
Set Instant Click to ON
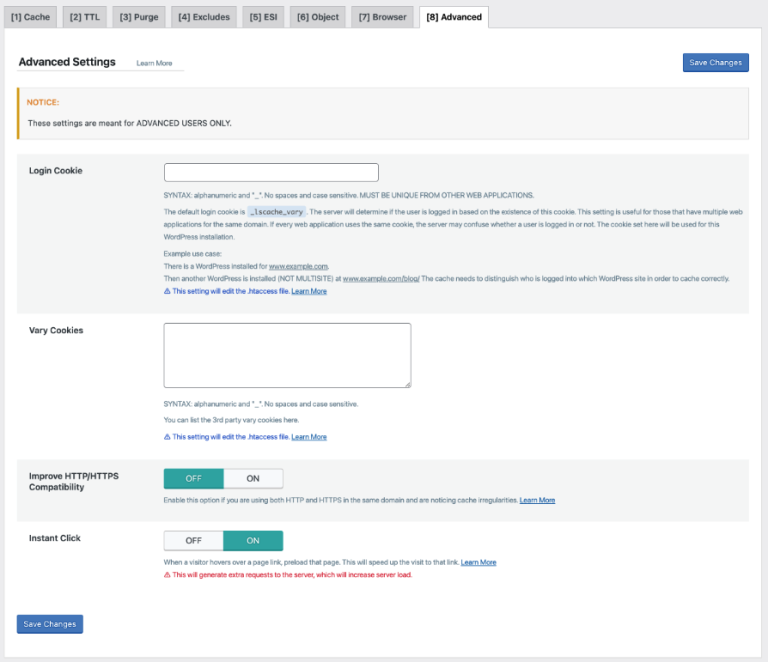click(253, 541)
